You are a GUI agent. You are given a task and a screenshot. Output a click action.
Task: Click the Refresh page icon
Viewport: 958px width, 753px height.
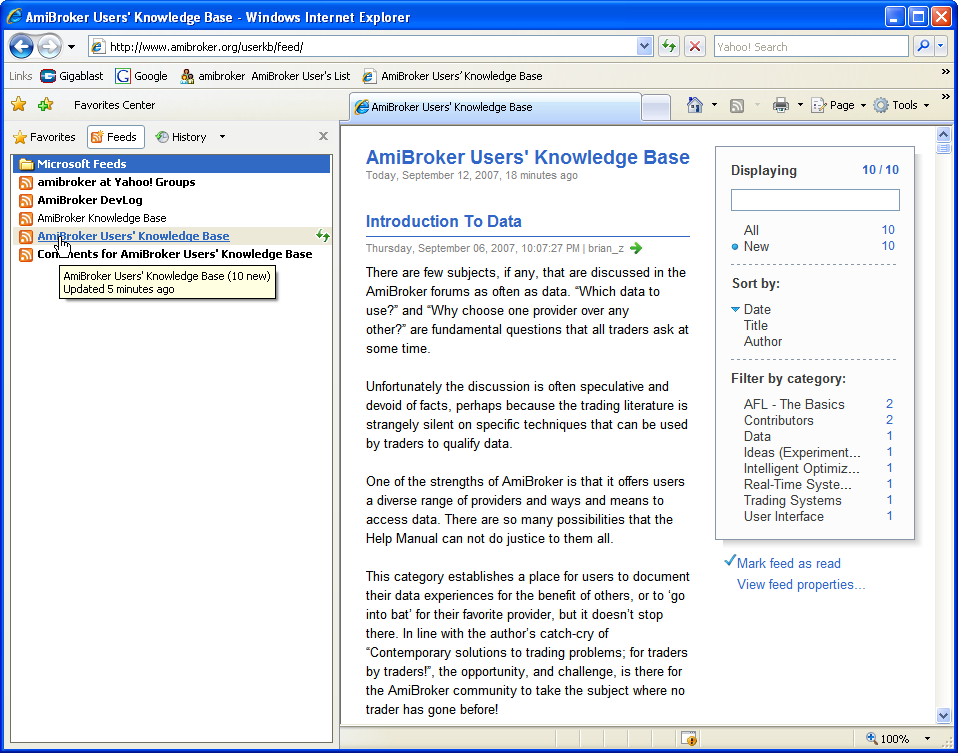point(668,47)
